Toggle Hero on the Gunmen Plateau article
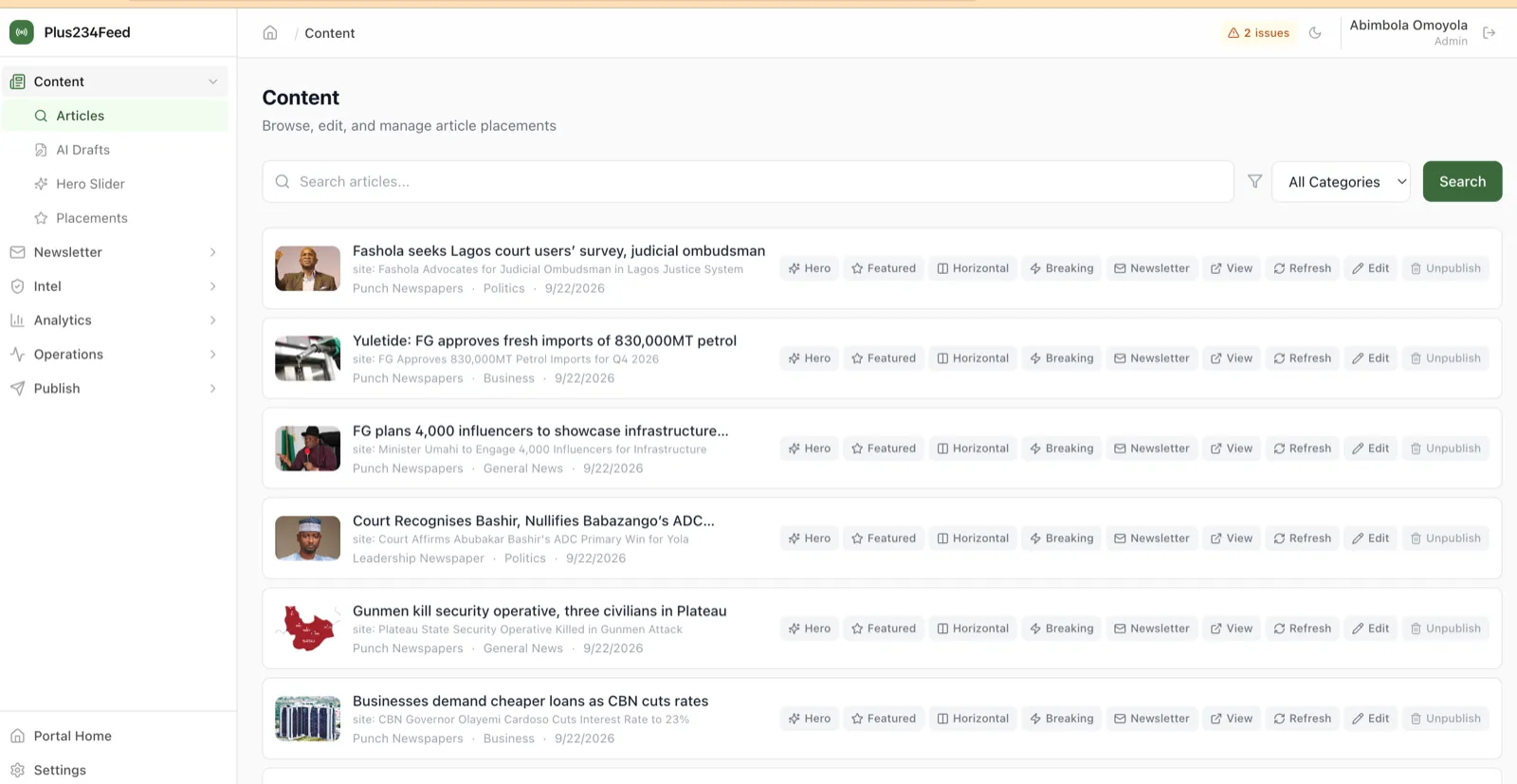 (x=810, y=629)
